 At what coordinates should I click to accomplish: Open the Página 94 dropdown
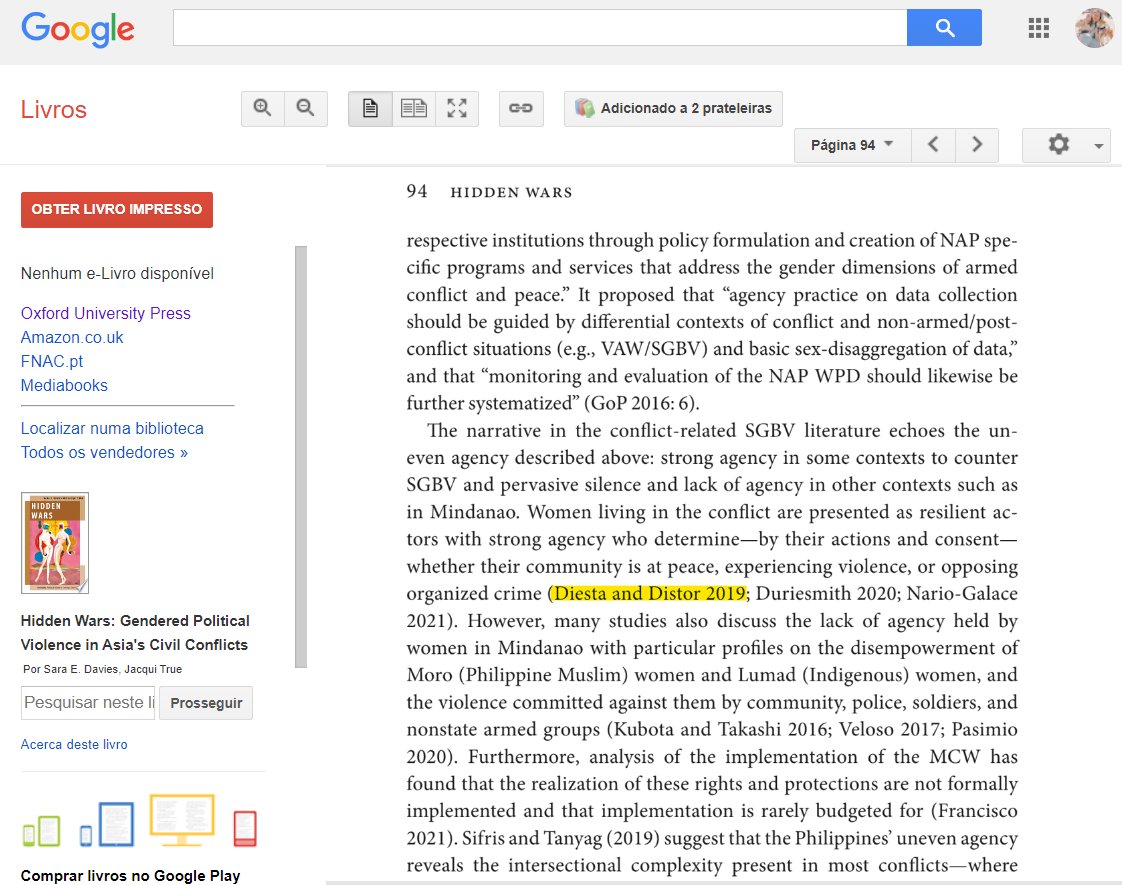[852, 145]
